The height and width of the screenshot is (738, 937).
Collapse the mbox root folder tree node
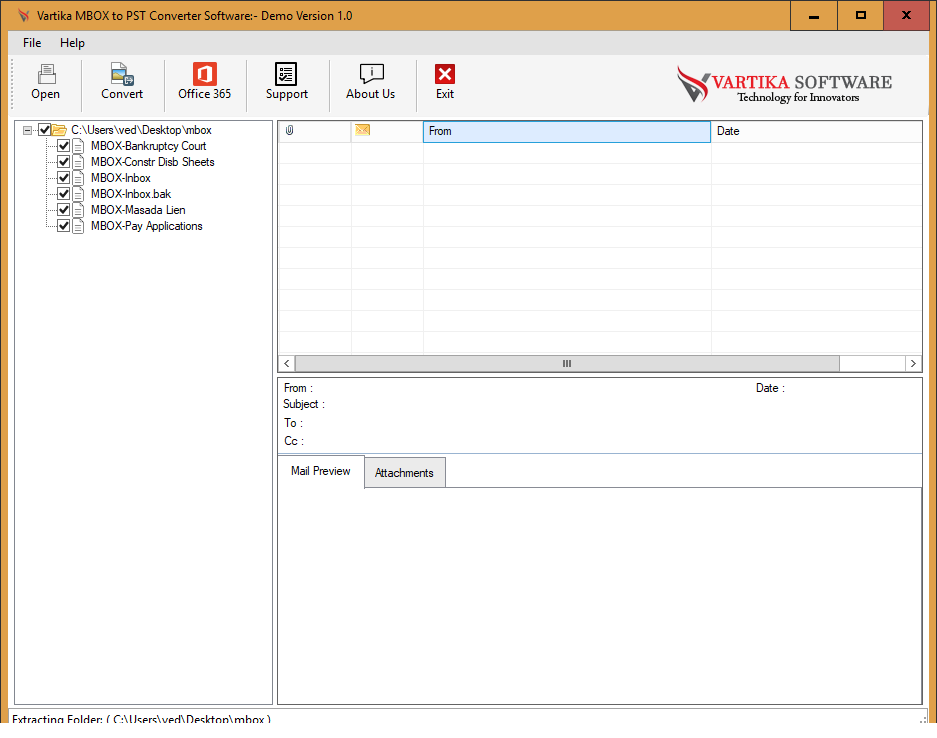coord(27,130)
